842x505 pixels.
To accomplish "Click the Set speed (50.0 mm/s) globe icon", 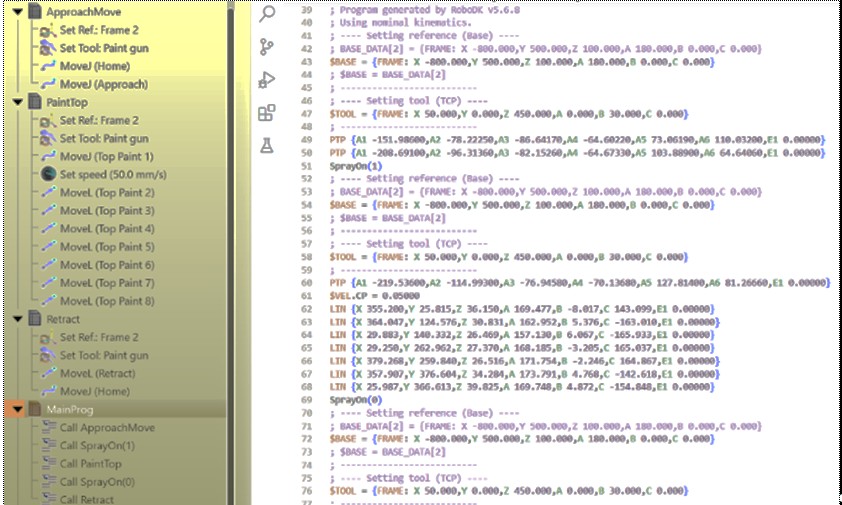I will click(x=48, y=174).
